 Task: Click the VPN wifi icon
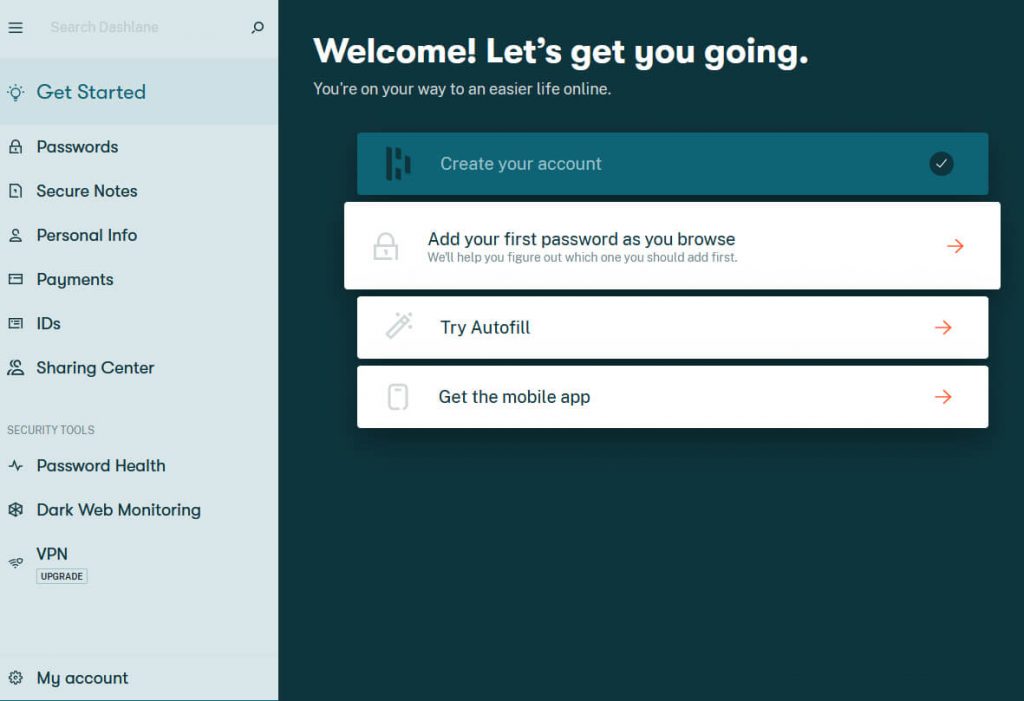point(16,562)
